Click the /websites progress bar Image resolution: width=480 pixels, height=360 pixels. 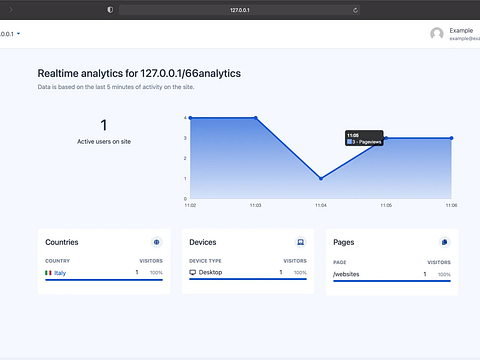392,281
